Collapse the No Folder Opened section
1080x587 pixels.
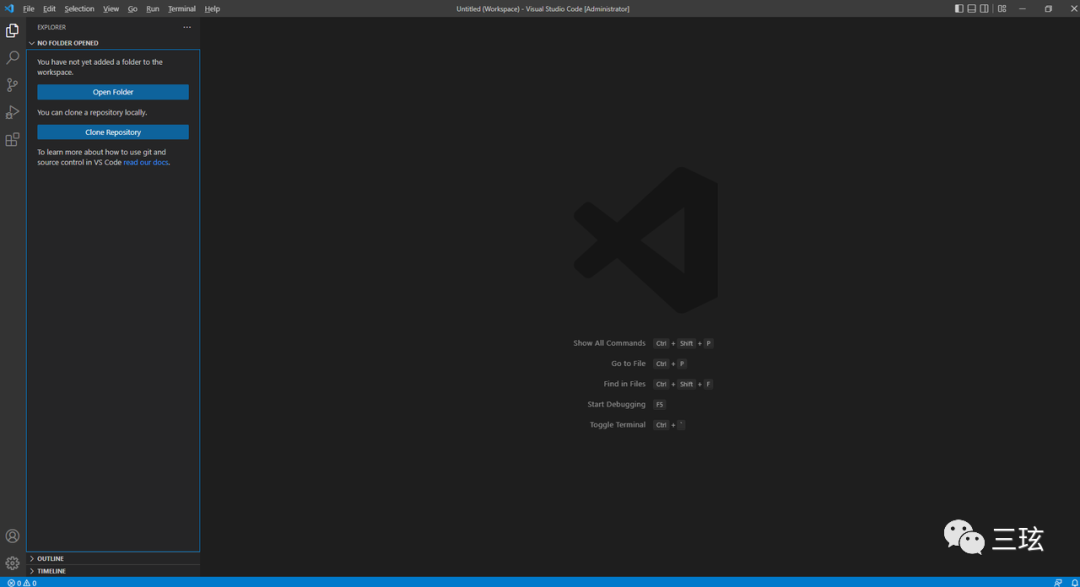coord(67,43)
